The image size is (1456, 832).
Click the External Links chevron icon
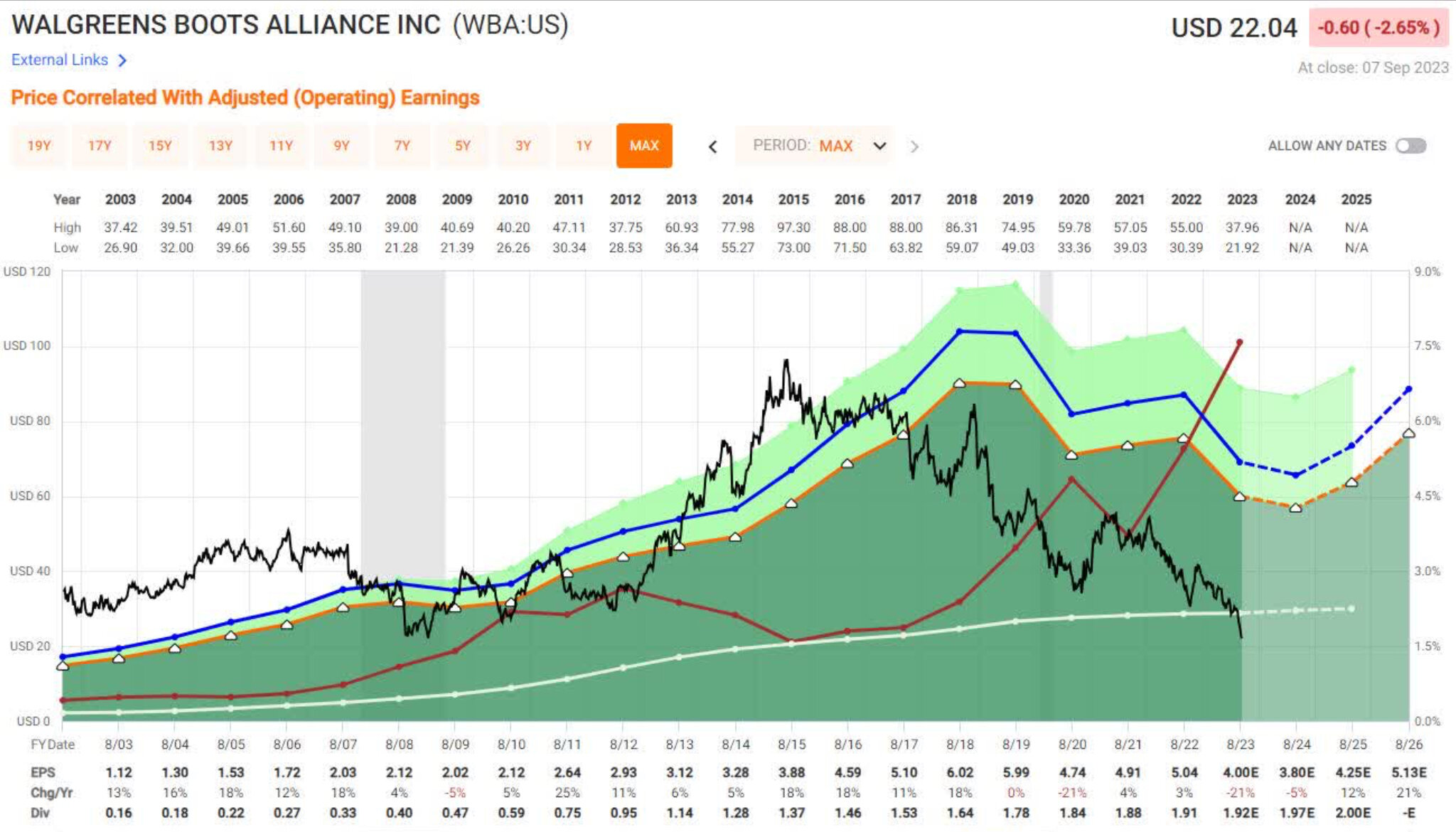pyautogui.click(x=122, y=60)
